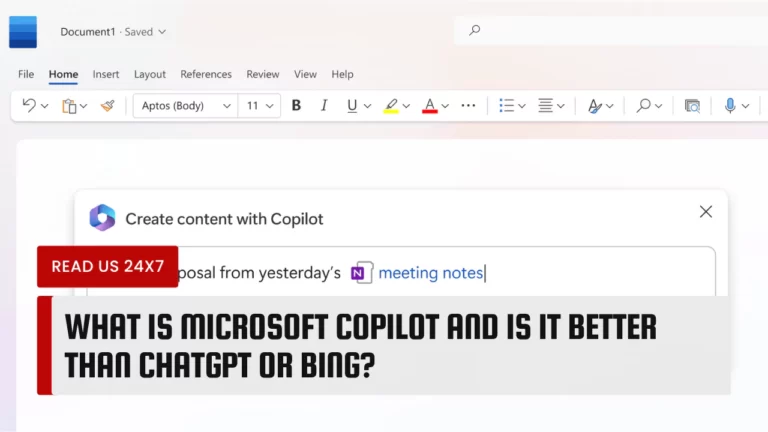Click the search magnifier icon in search bar
768x432 pixels.
474,30
